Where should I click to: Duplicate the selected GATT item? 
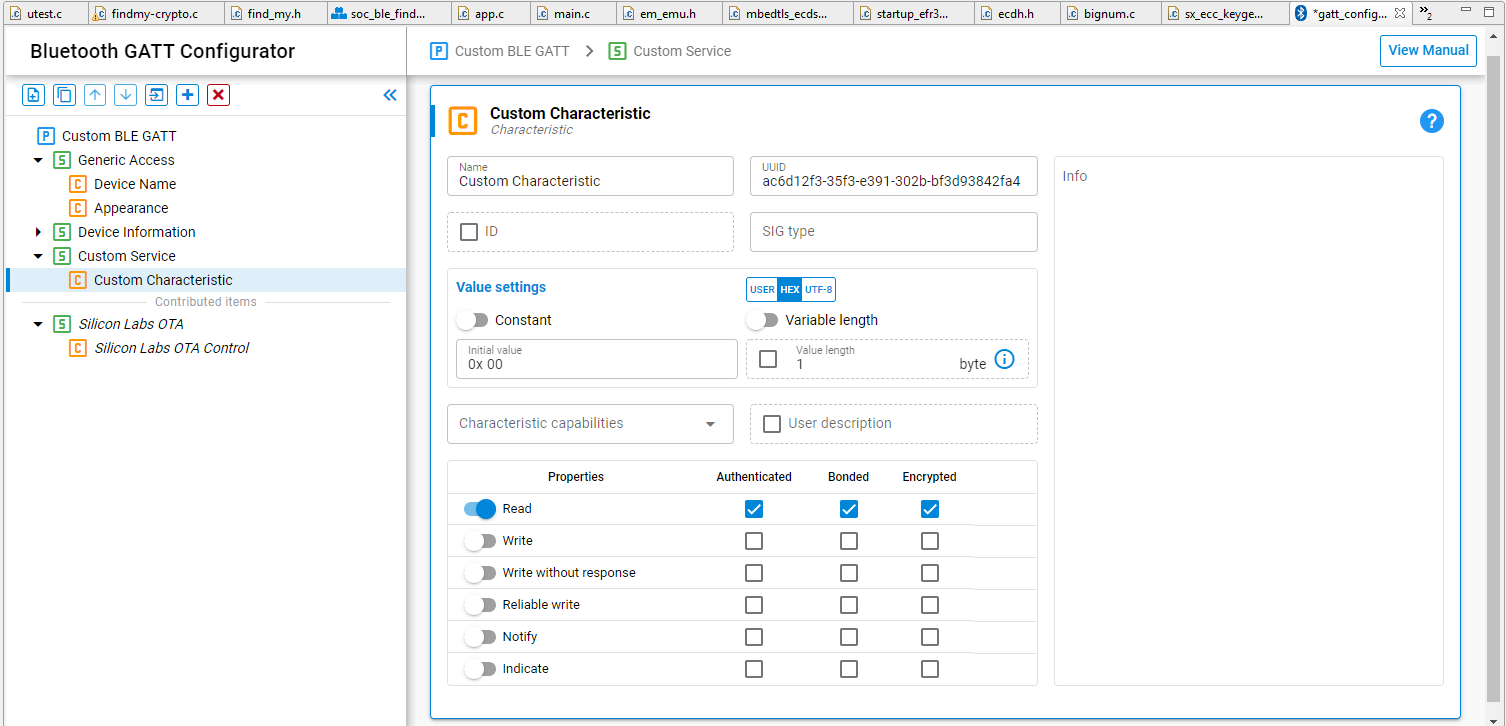62,94
